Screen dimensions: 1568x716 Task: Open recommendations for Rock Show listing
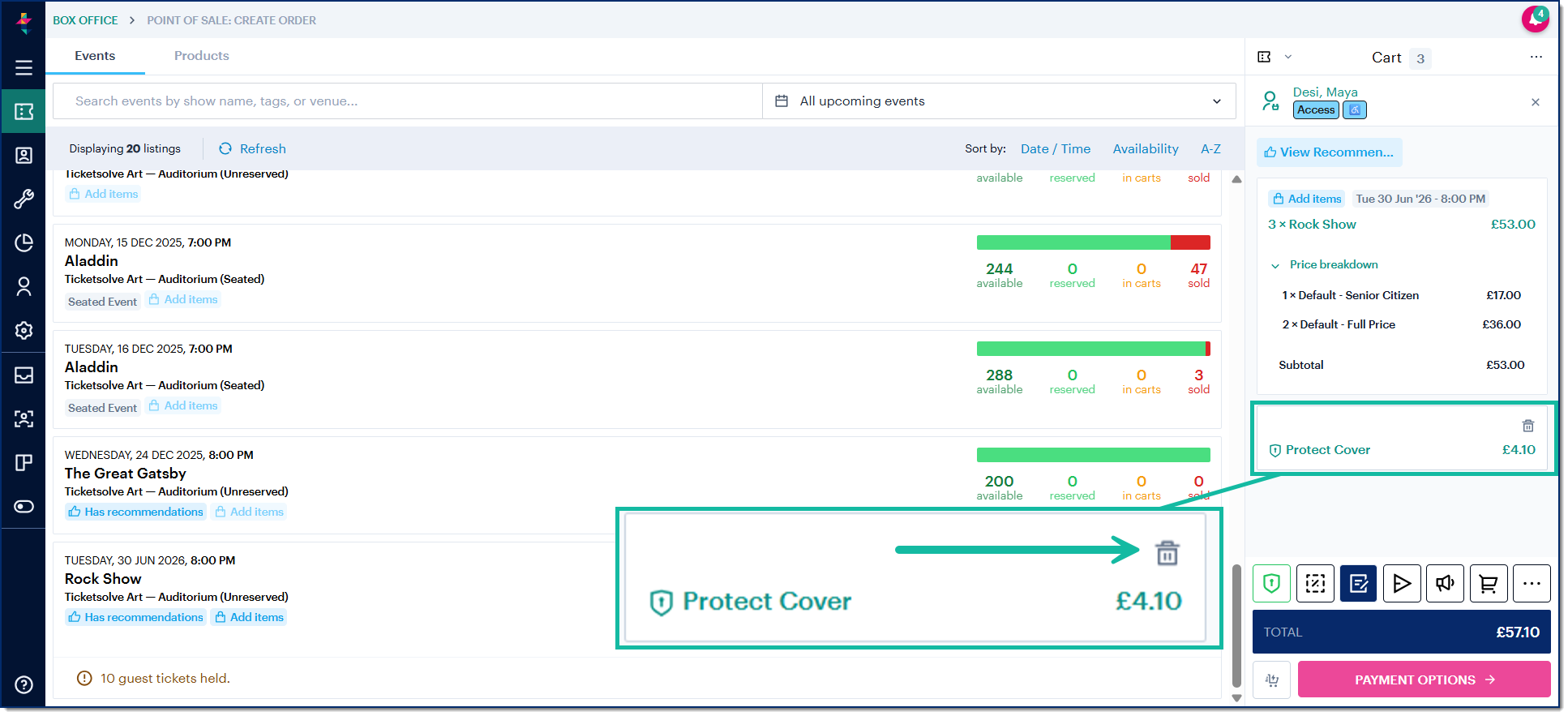pyautogui.click(x=135, y=617)
